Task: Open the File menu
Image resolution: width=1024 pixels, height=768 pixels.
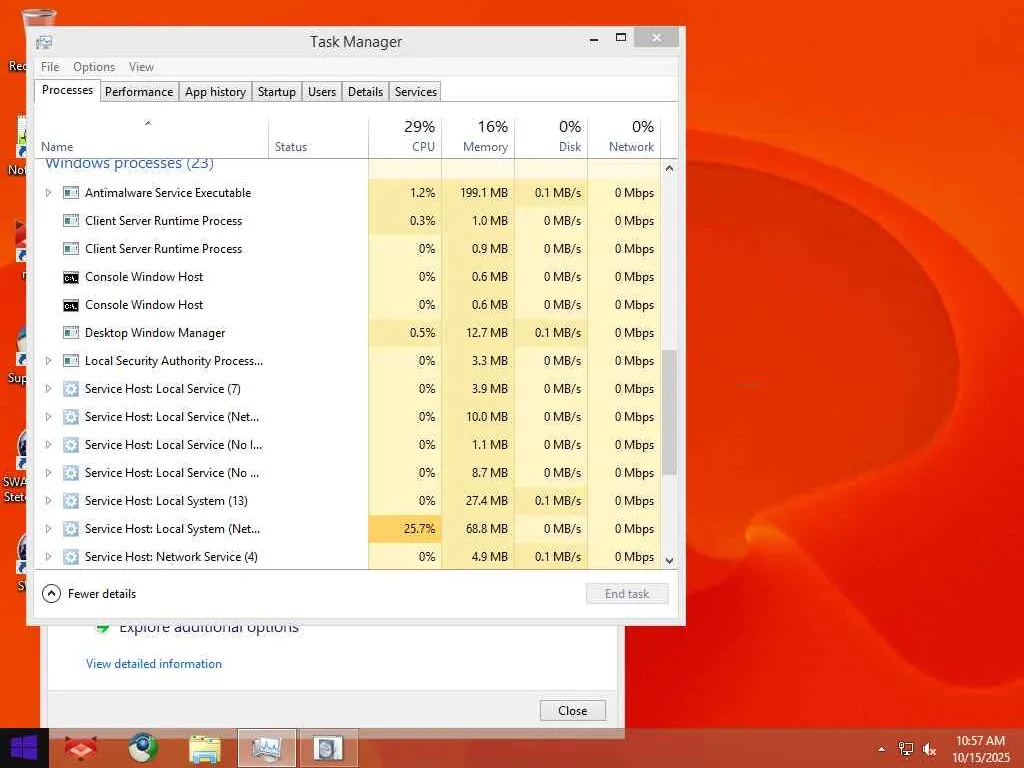Action: click(50, 67)
